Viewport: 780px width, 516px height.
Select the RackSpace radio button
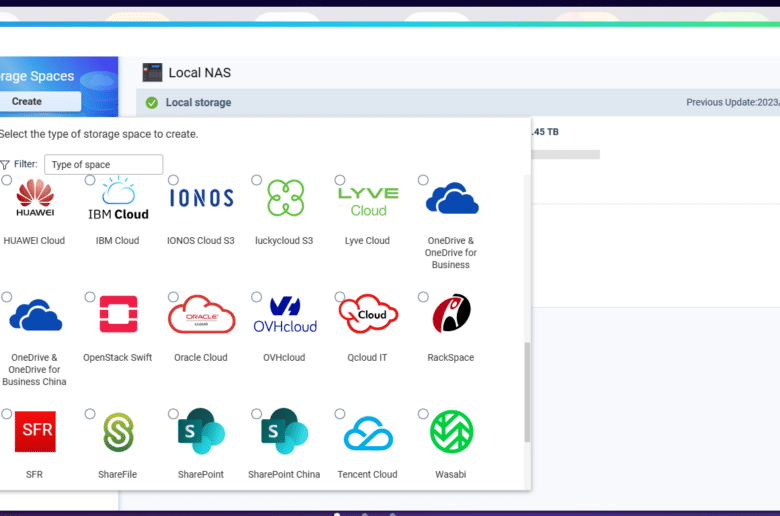pyautogui.click(x=423, y=297)
